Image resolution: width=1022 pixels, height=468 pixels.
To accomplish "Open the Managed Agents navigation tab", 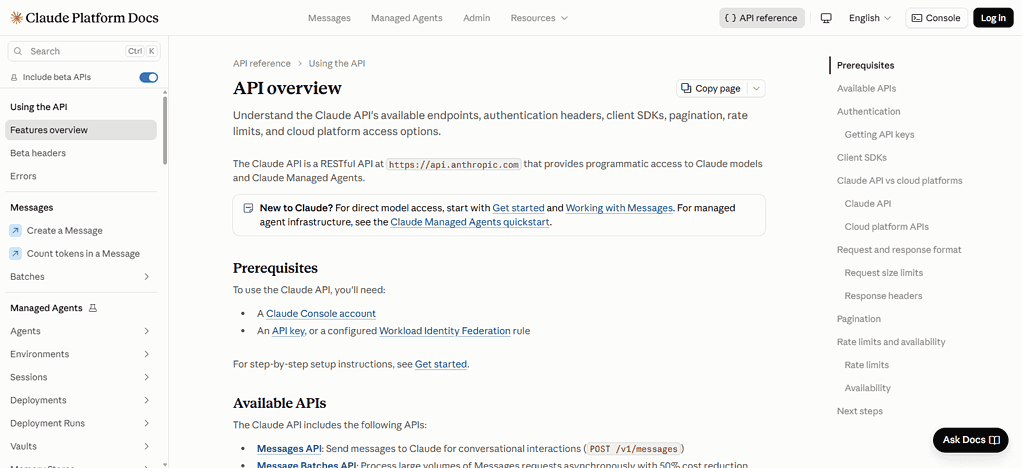I will point(407,18).
